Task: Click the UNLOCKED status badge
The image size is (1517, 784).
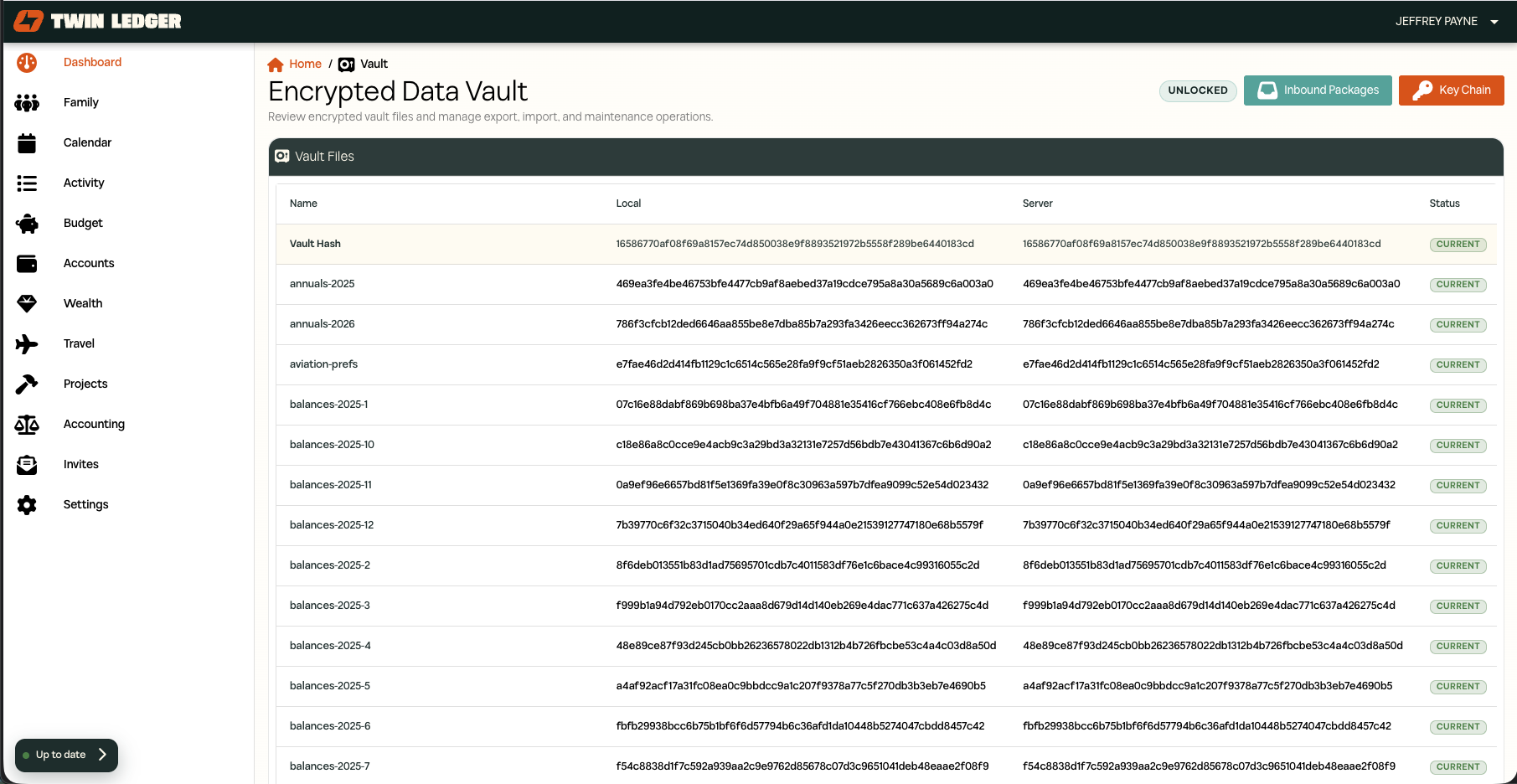Action: [x=1198, y=90]
